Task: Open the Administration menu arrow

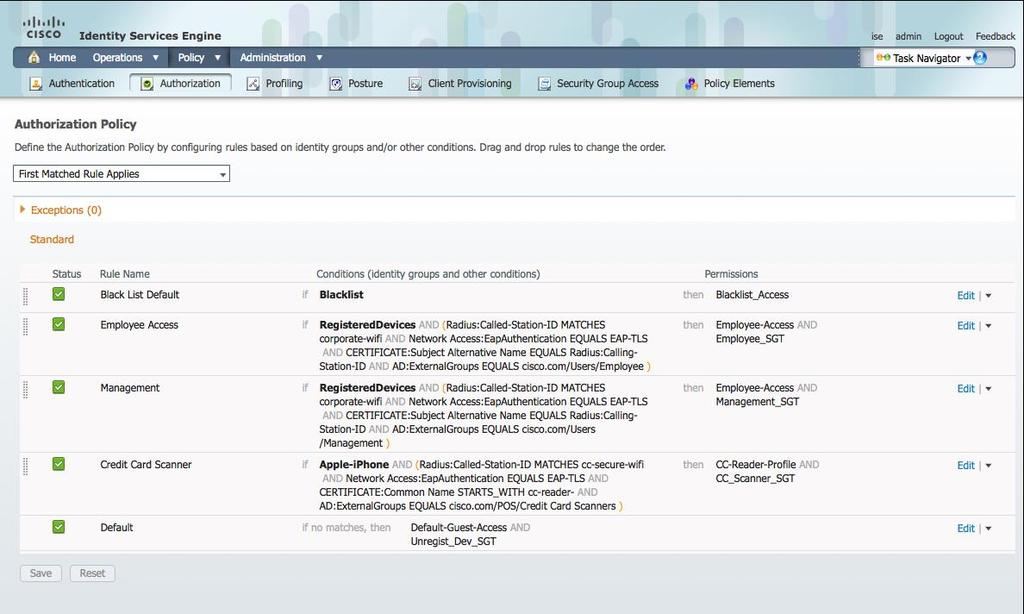Action: 319,57
